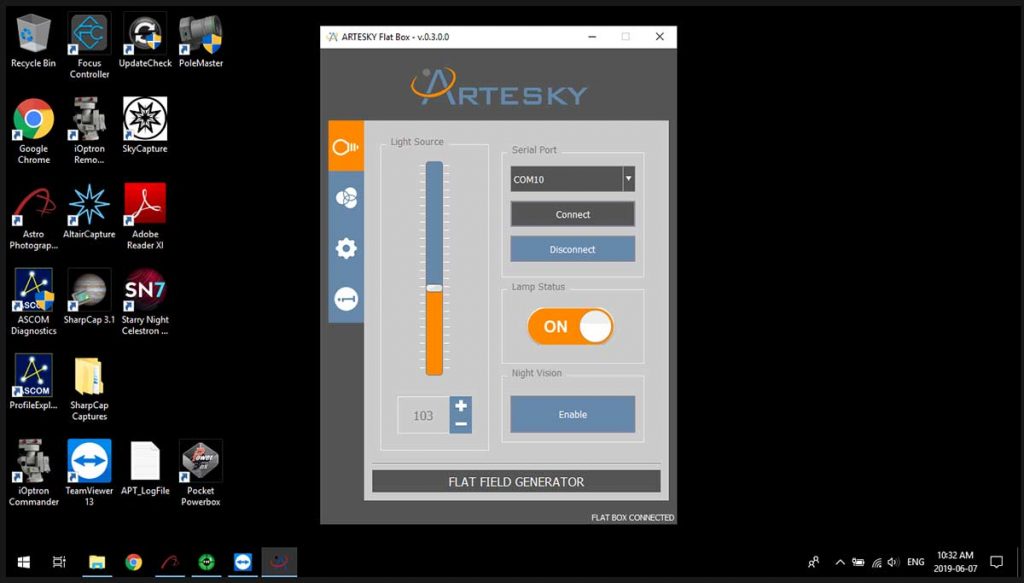The image size is (1024, 583).
Task: Show hidden system tray icons
Action: click(840, 562)
